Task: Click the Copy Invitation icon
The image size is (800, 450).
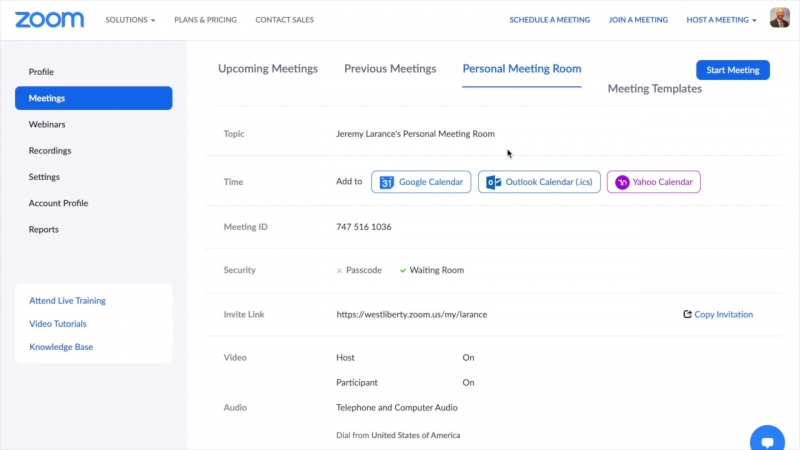Action: (x=687, y=314)
